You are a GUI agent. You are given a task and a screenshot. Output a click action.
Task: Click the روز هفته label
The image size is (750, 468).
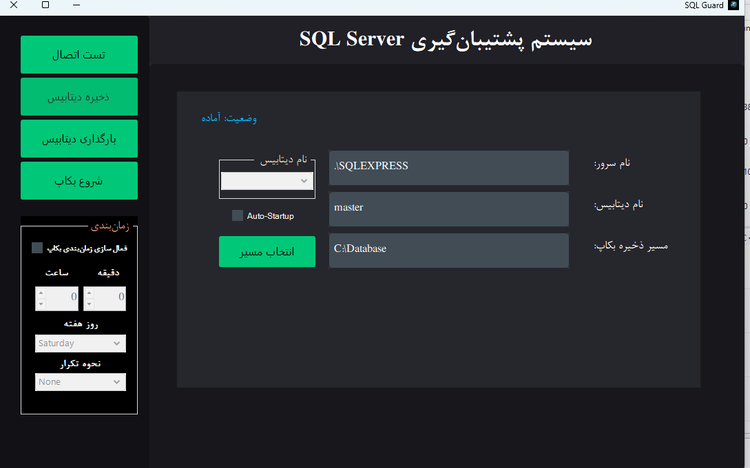click(x=81, y=324)
